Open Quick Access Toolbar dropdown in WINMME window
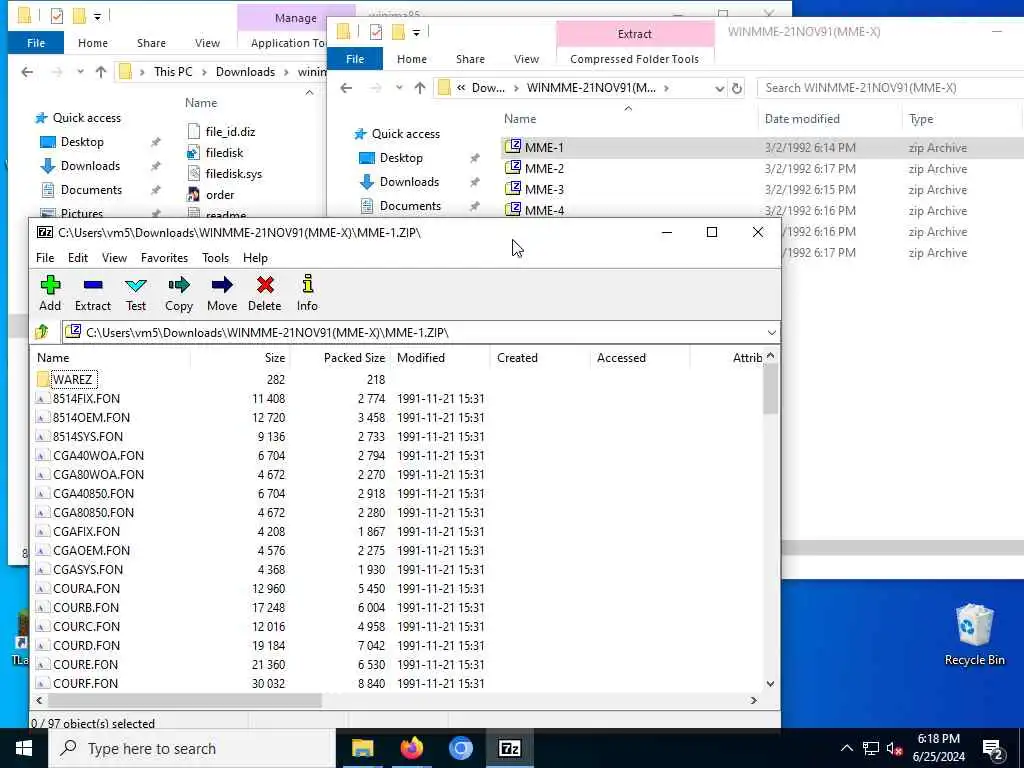This screenshot has width=1024, height=768. click(416, 31)
